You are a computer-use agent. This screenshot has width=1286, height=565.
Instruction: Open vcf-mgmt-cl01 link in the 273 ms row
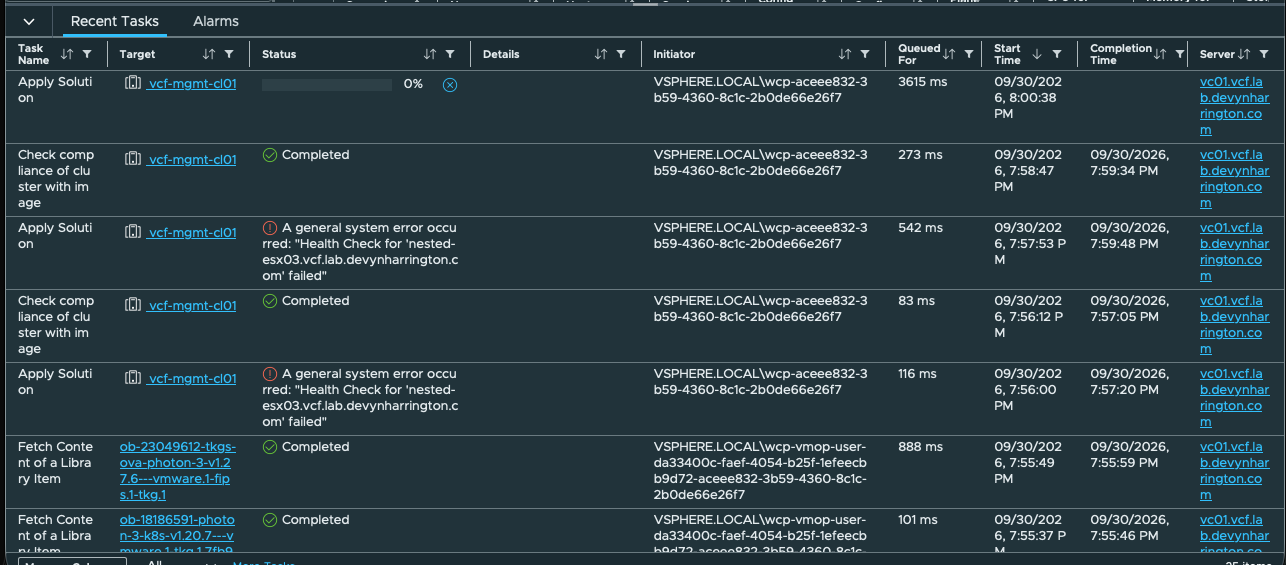tap(192, 158)
